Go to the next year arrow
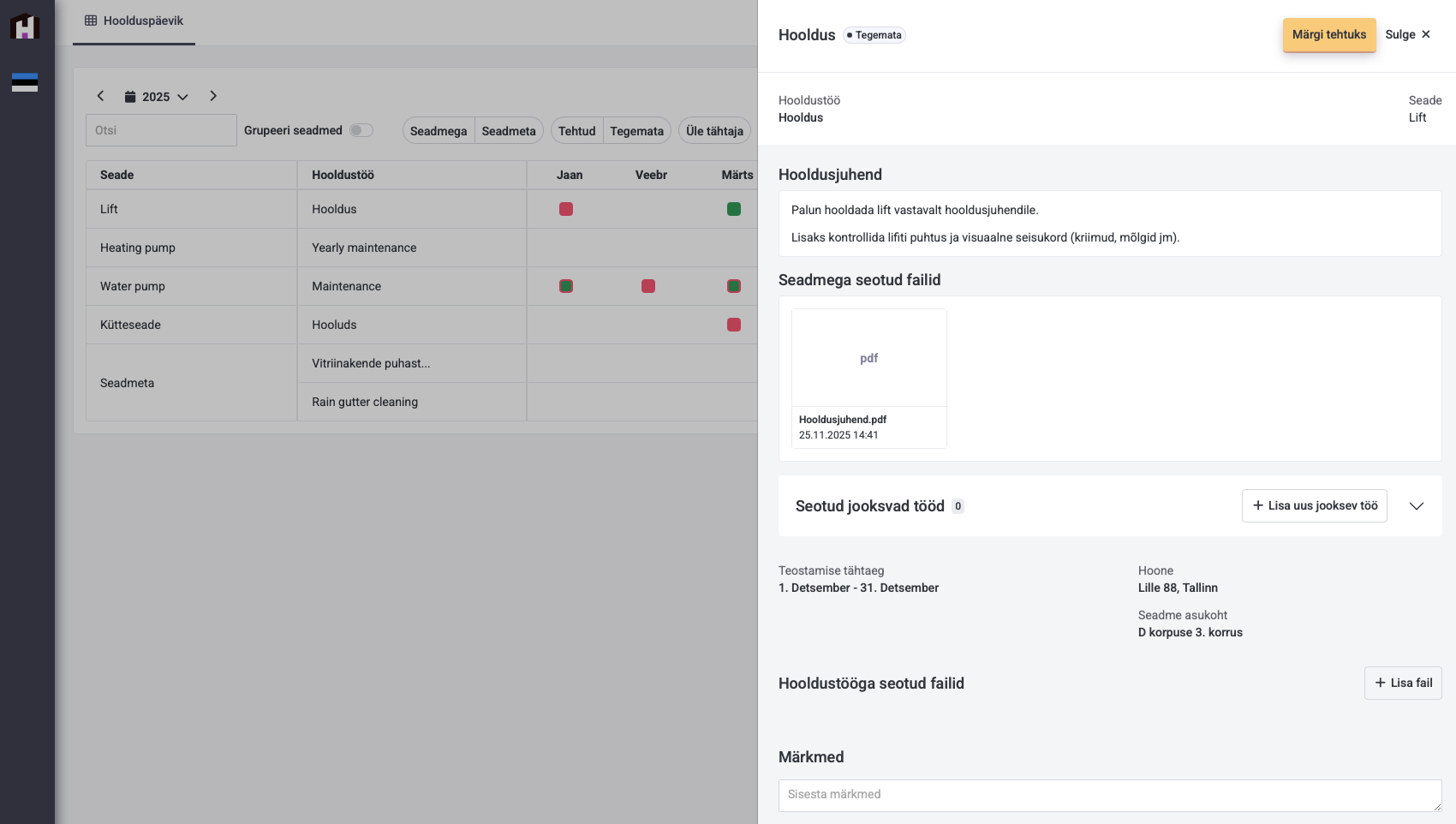Image resolution: width=1456 pixels, height=824 pixels. [x=213, y=96]
